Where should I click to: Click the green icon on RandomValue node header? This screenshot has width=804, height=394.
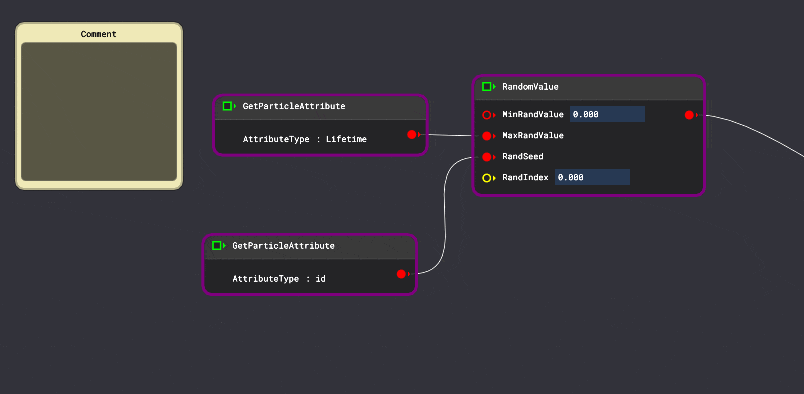point(488,87)
